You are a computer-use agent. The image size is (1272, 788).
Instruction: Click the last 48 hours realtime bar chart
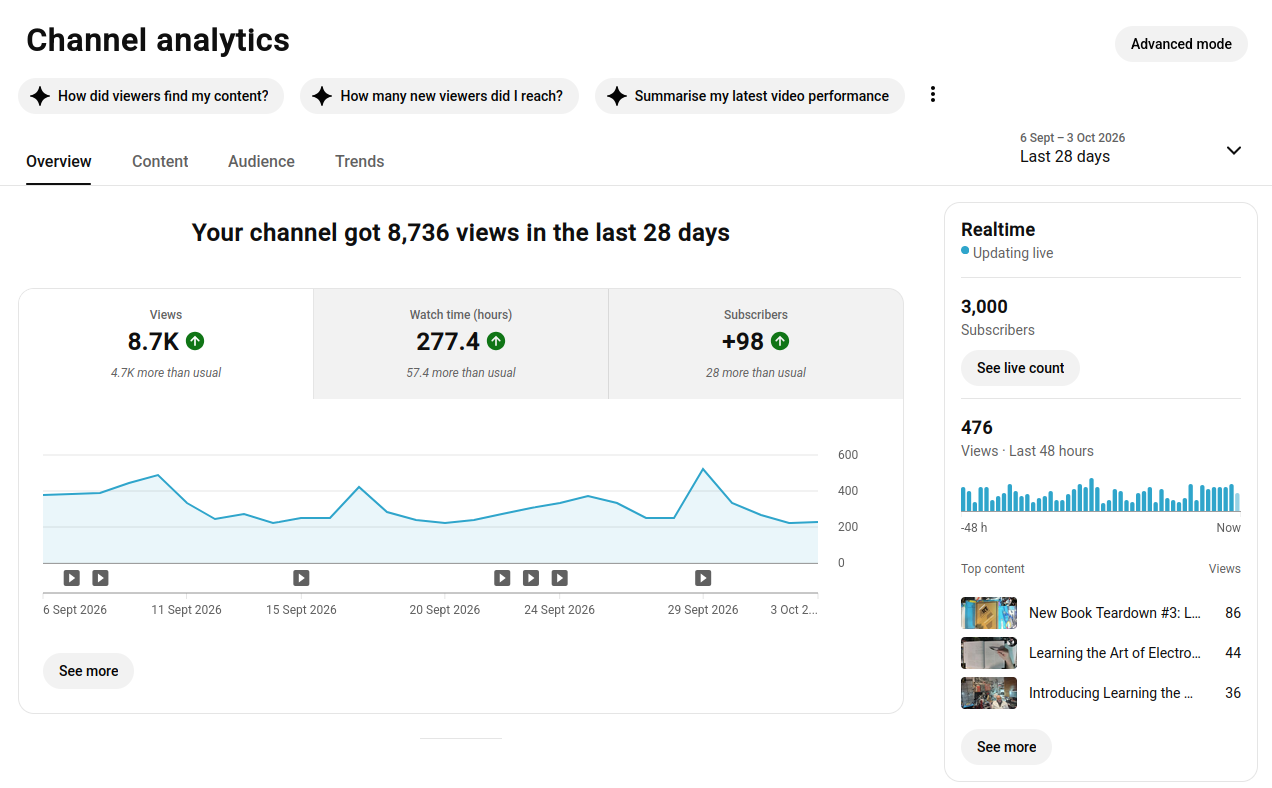1101,495
